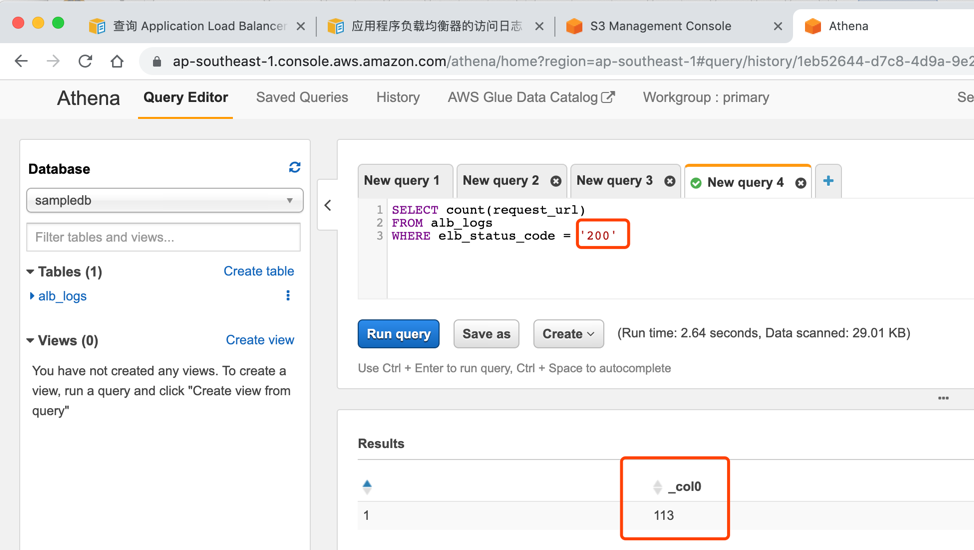The height and width of the screenshot is (550, 974).
Task: Open the sampledb database dropdown
Action: (x=165, y=200)
